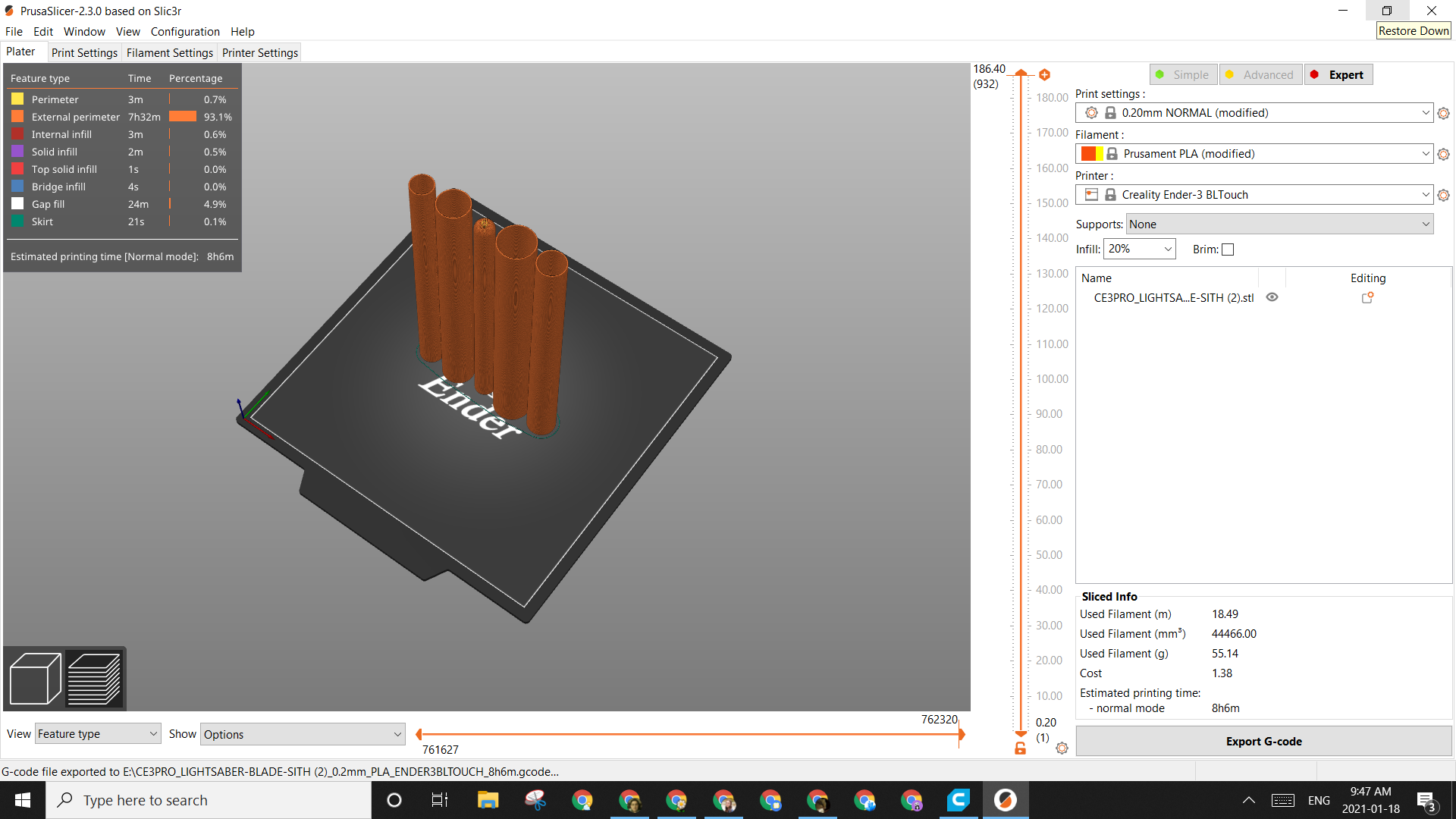Image resolution: width=1456 pixels, height=819 pixels.
Task: Click the ENG language indicator
Action: pyautogui.click(x=1319, y=800)
